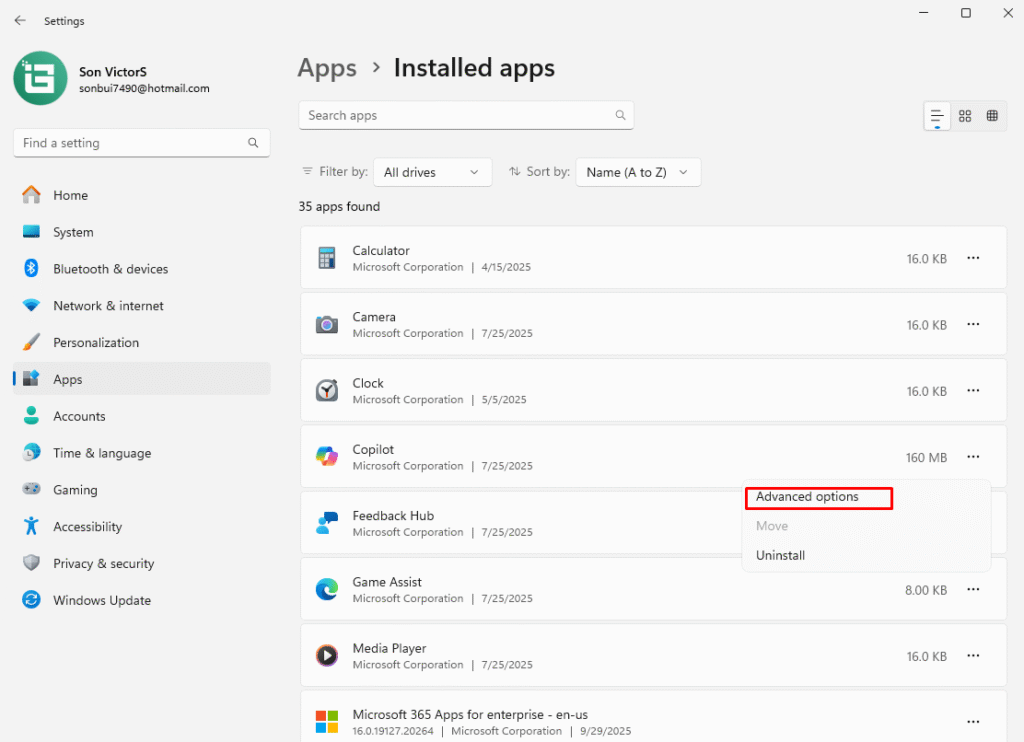Switch to grid view layout icon
Screen dimensions: 1024x742
click(x=965, y=116)
